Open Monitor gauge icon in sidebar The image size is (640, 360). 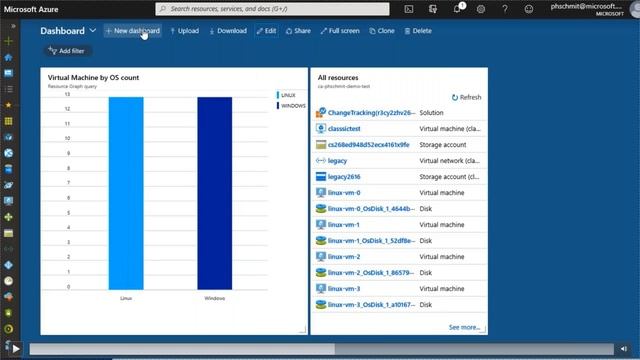click(x=8, y=281)
